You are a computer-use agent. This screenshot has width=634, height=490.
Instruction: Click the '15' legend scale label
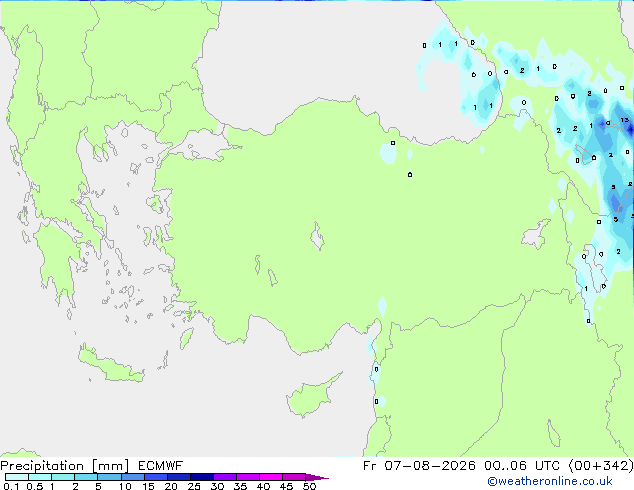pos(148,486)
